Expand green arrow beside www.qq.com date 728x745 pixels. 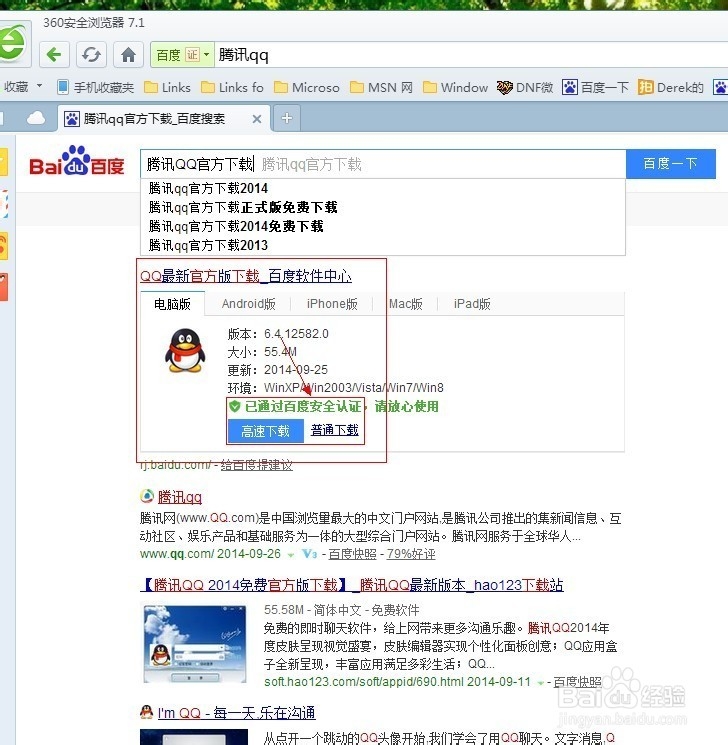[x=291, y=554]
